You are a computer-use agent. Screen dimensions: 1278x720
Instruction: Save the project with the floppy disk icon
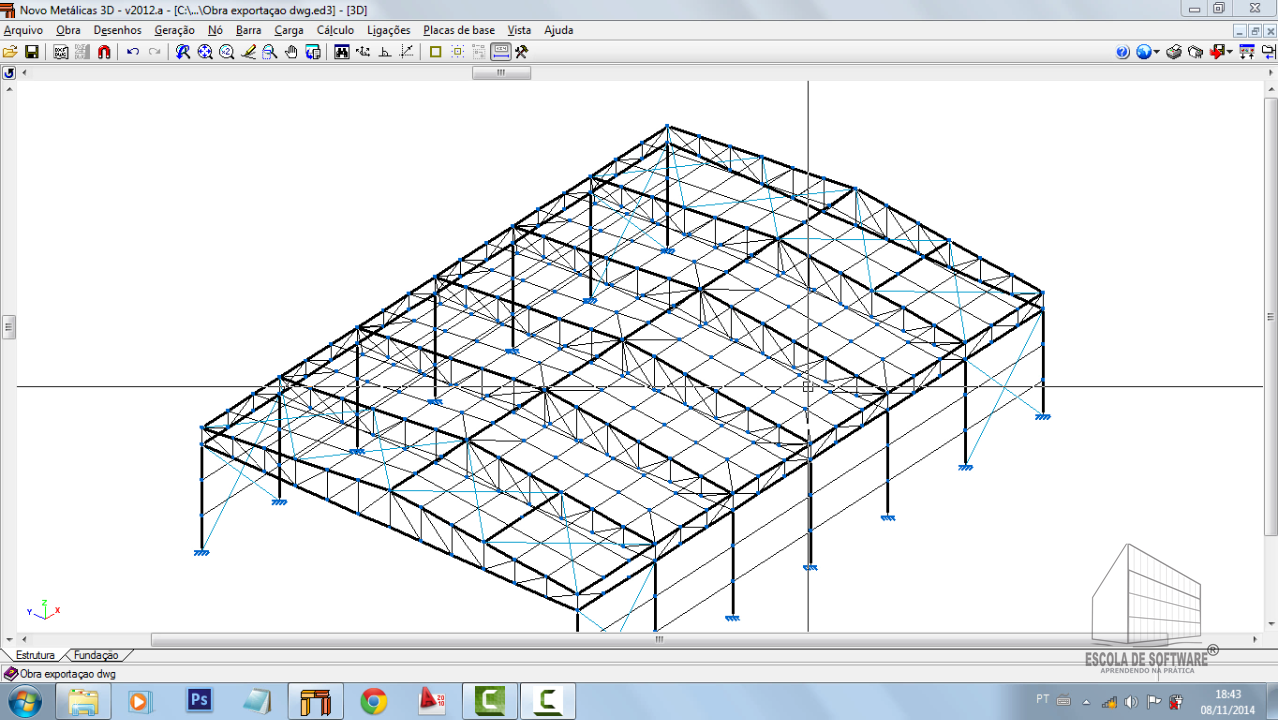[x=31, y=52]
